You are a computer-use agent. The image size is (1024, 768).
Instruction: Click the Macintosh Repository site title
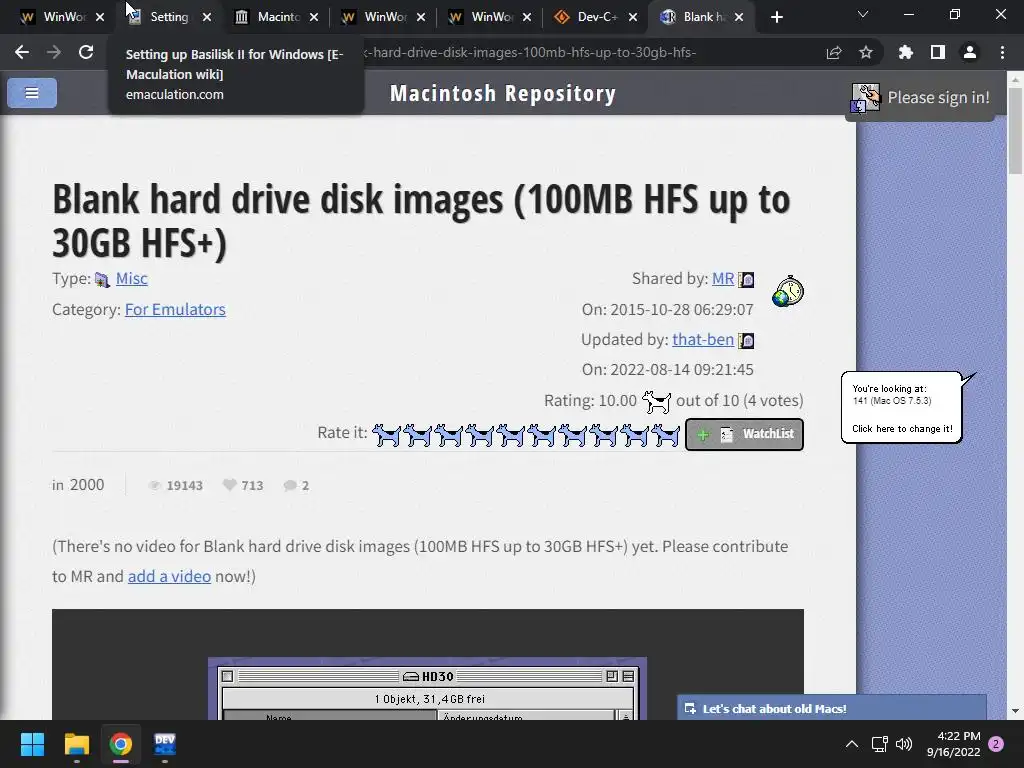tap(503, 93)
